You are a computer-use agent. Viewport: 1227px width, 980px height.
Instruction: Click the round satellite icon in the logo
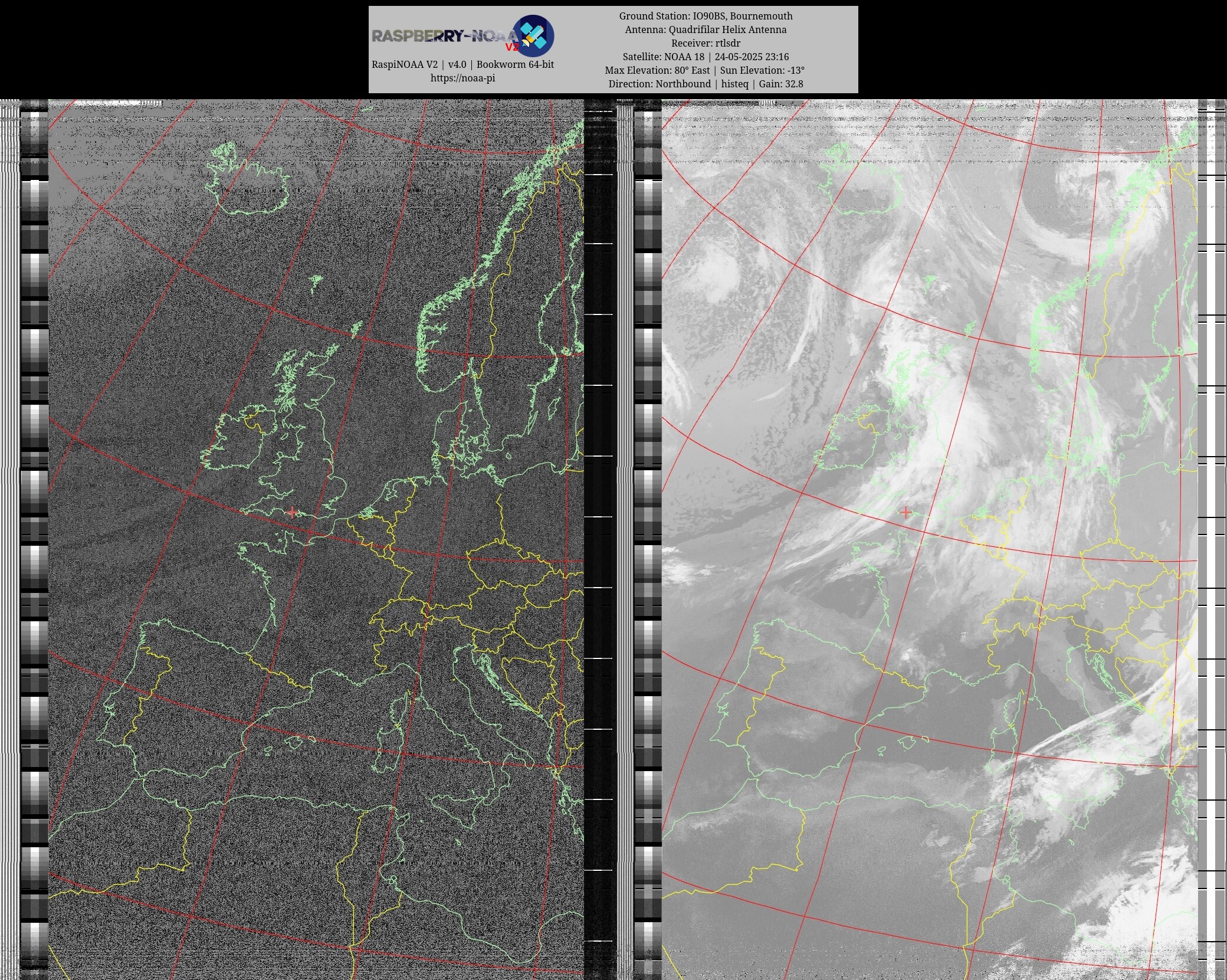coord(533,35)
